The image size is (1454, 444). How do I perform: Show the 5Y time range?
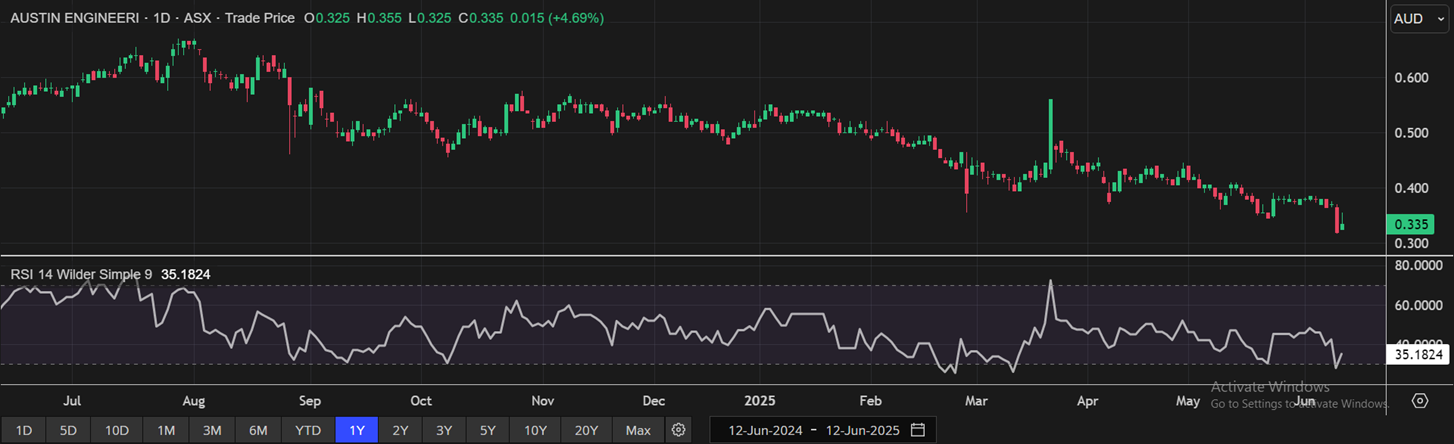click(x=487, y=430)
